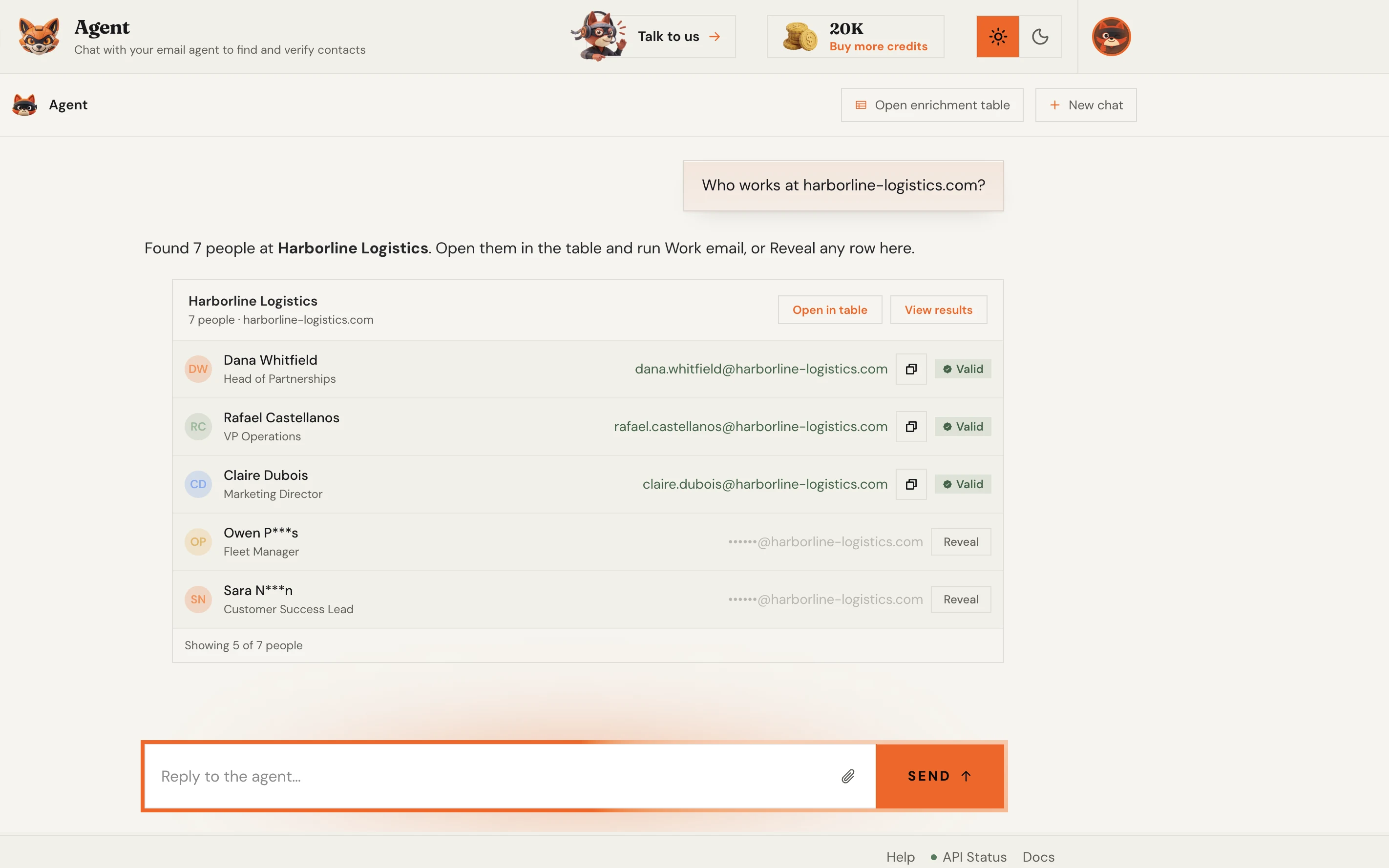
Task: Switch to dark theme moon icon
Action: click(x=1040, y=37)
